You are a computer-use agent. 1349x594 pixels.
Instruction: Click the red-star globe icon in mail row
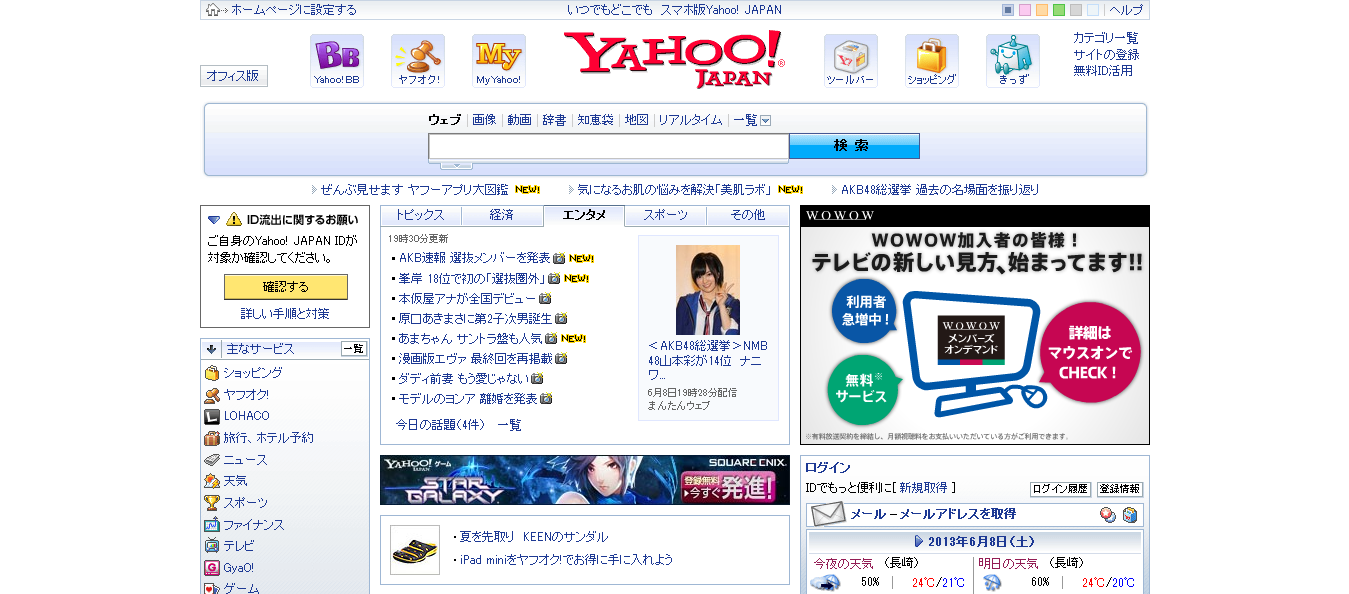pos(1108,515)
